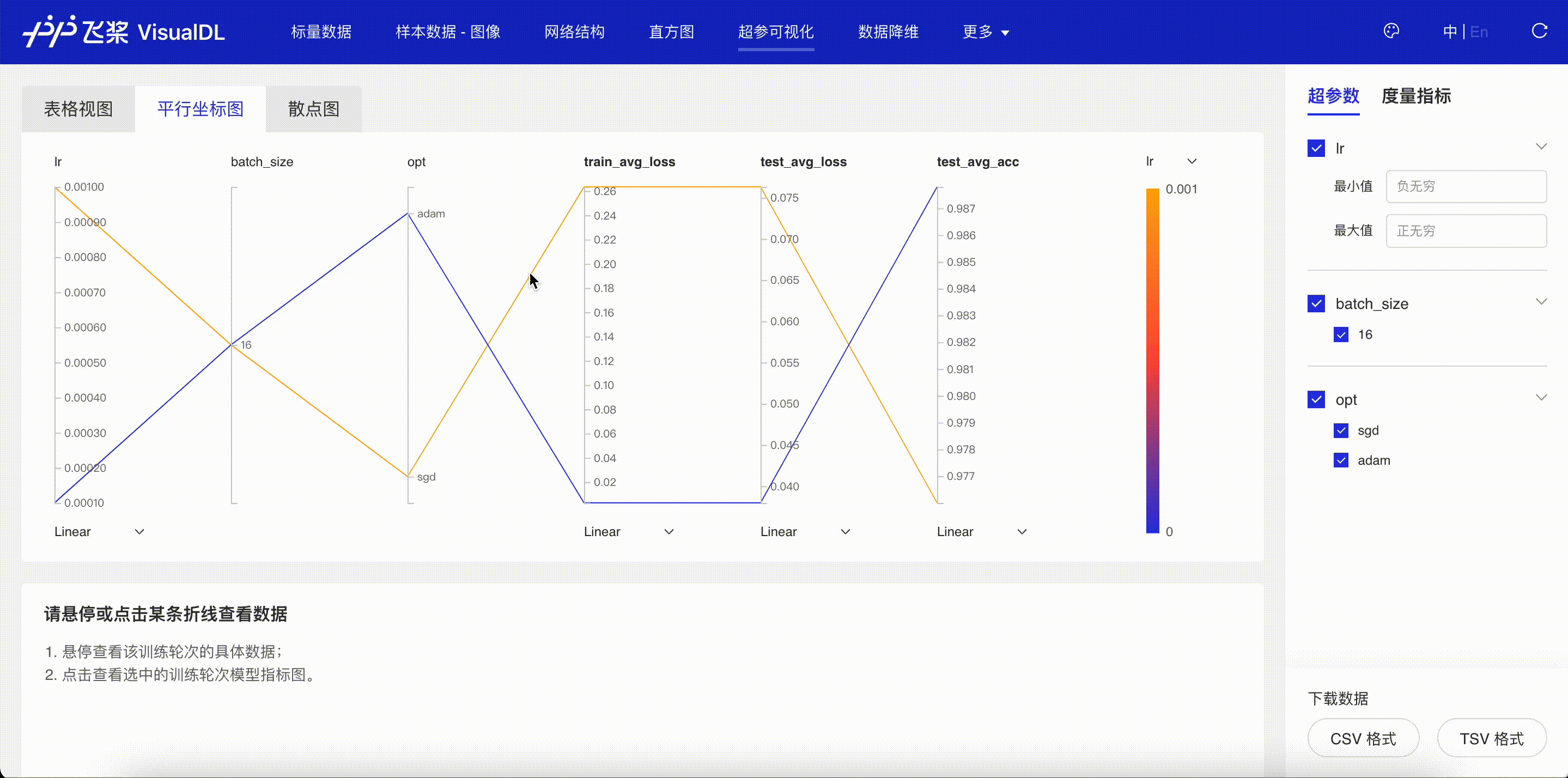The width and height of the screenshot is (1568, 778).
Task: Collapse the batch_size section chevron
Action: [x=1541, y=302]
